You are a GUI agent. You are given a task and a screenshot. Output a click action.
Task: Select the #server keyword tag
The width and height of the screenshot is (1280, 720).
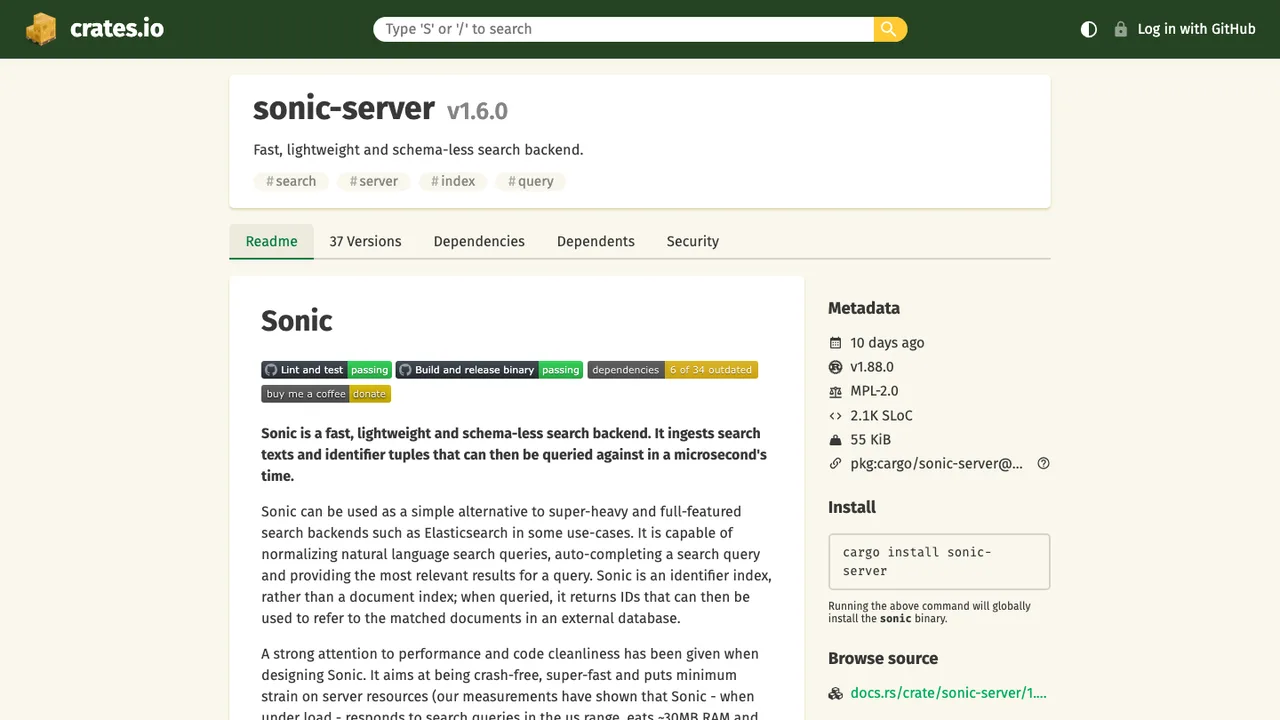[x=373, y=181]
